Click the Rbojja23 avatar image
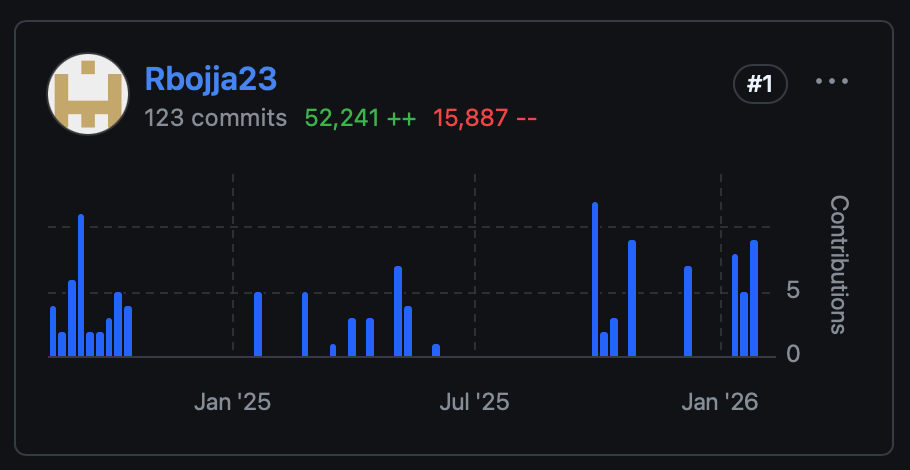 coord(88,94)
